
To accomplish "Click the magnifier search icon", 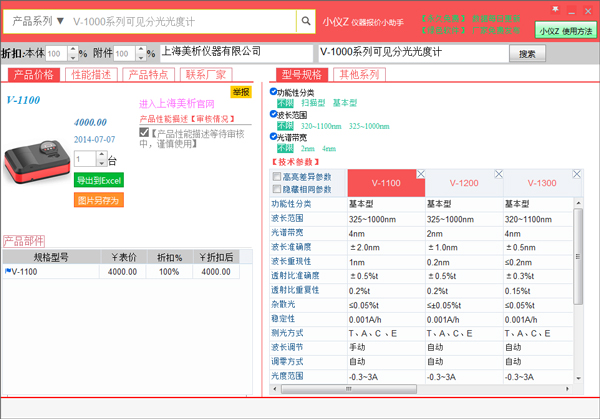I will pos(305,21).
